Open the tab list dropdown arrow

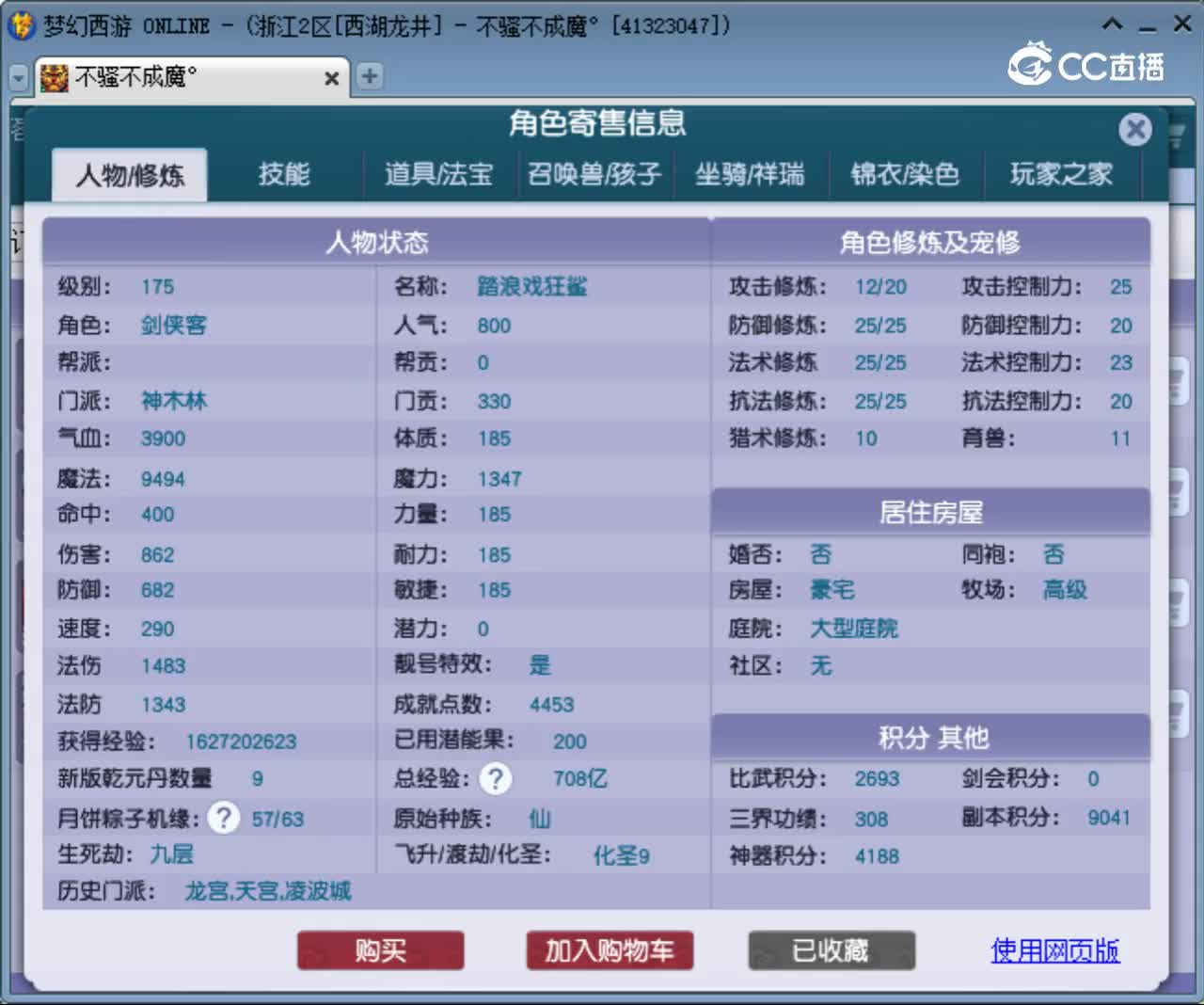click(x=18, y=78)
